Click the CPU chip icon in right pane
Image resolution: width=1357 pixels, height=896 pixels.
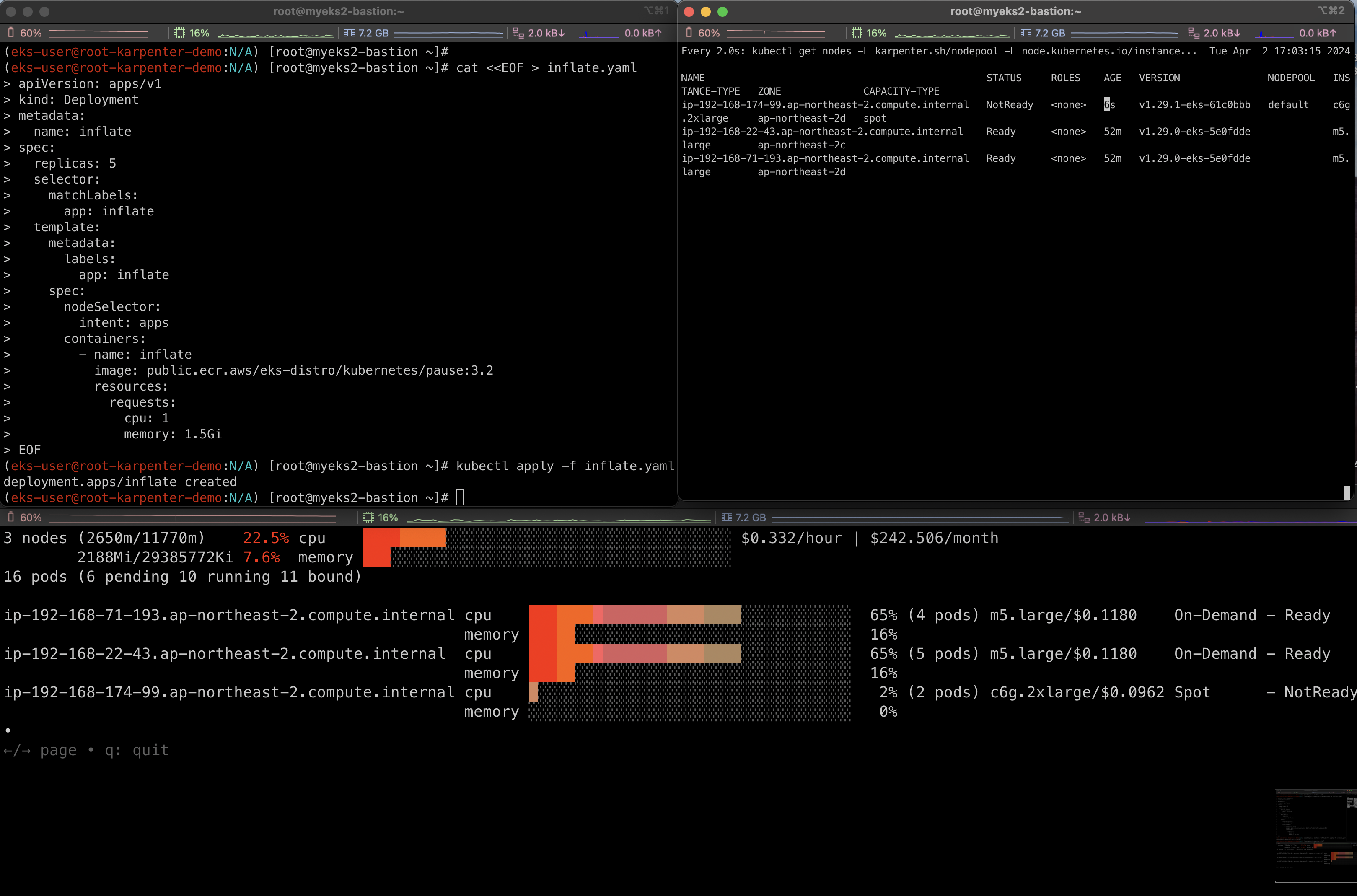tap(857, 33)
